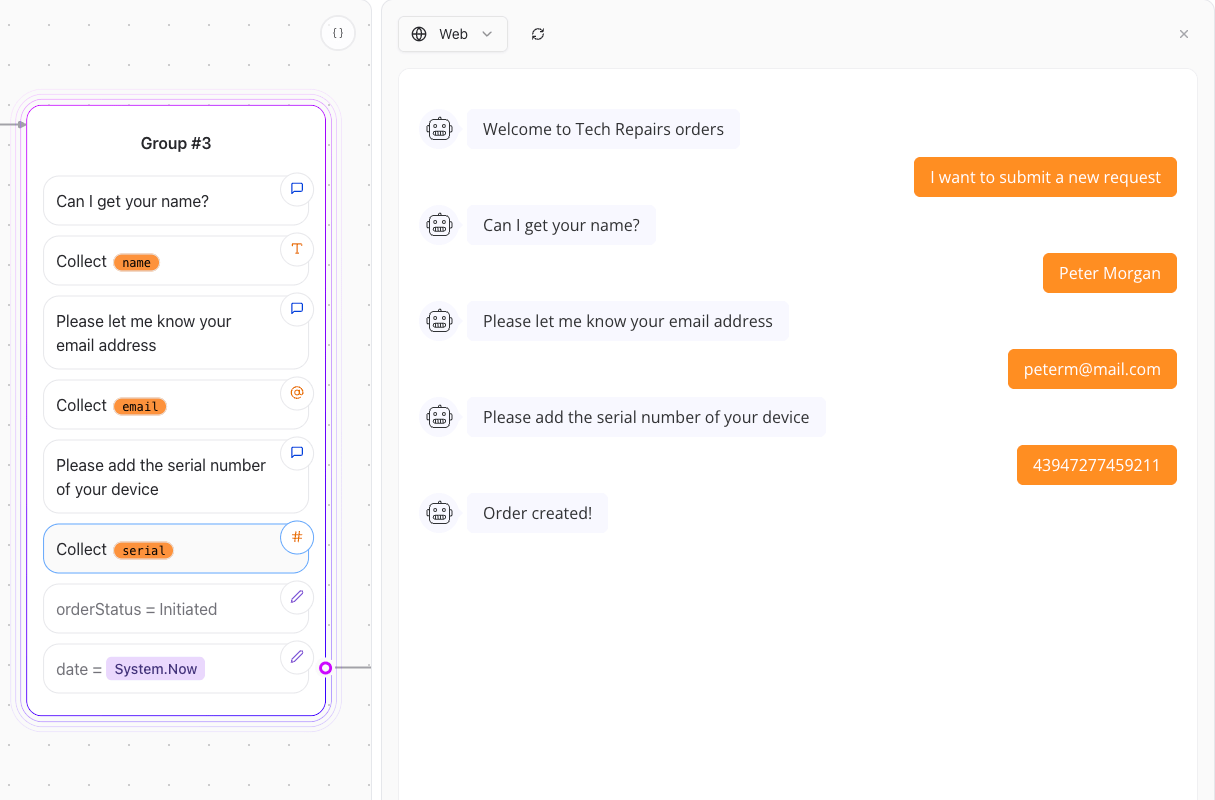Click the Group #3 output connector dot
This screenshot has height=800, width=1215.
pyautogui.click(x=325, y=667)
